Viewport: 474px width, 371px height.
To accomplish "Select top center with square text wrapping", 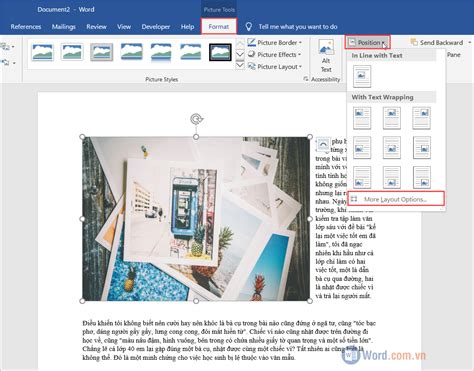I will coord(392,118).
